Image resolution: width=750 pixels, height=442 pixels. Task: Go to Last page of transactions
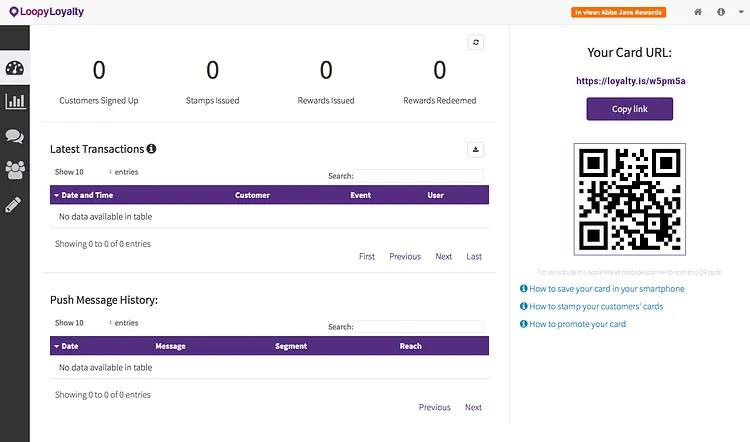[474, 256]
